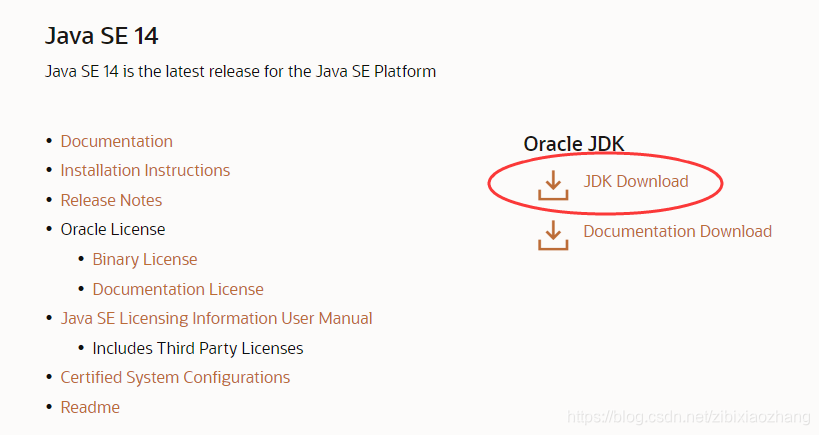Open Certified System Configurations link

click(x=175, y=378)
